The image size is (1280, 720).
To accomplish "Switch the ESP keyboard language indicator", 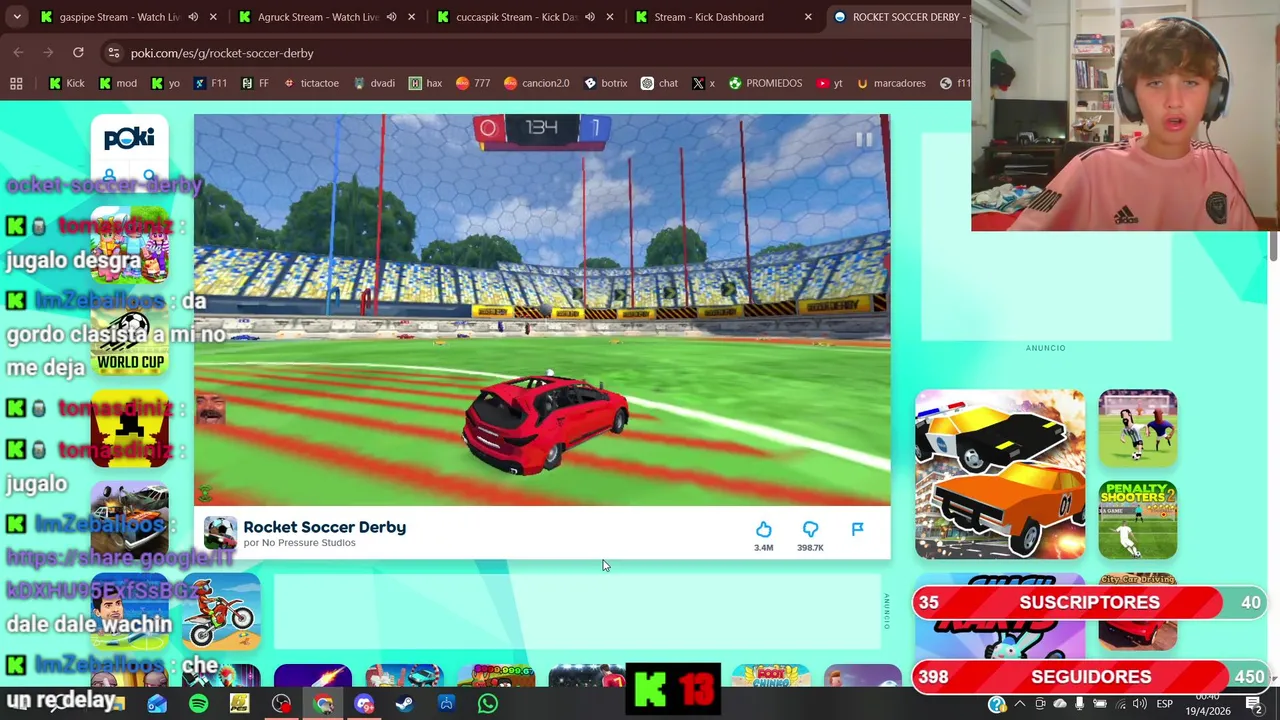I will (1164, 704).
